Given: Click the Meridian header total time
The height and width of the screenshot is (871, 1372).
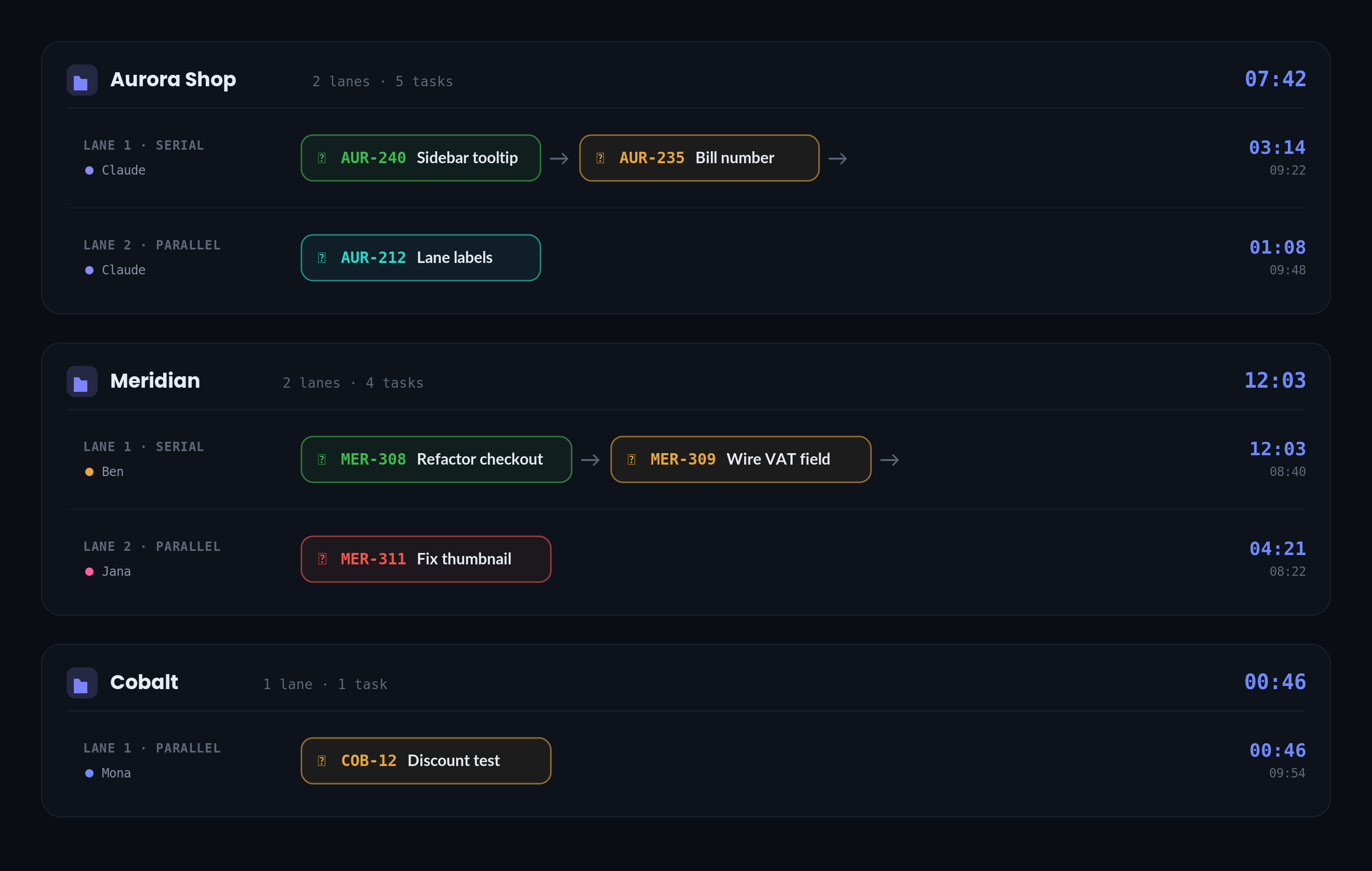Looking at the screenshot, I should [x=1275, y=380].
